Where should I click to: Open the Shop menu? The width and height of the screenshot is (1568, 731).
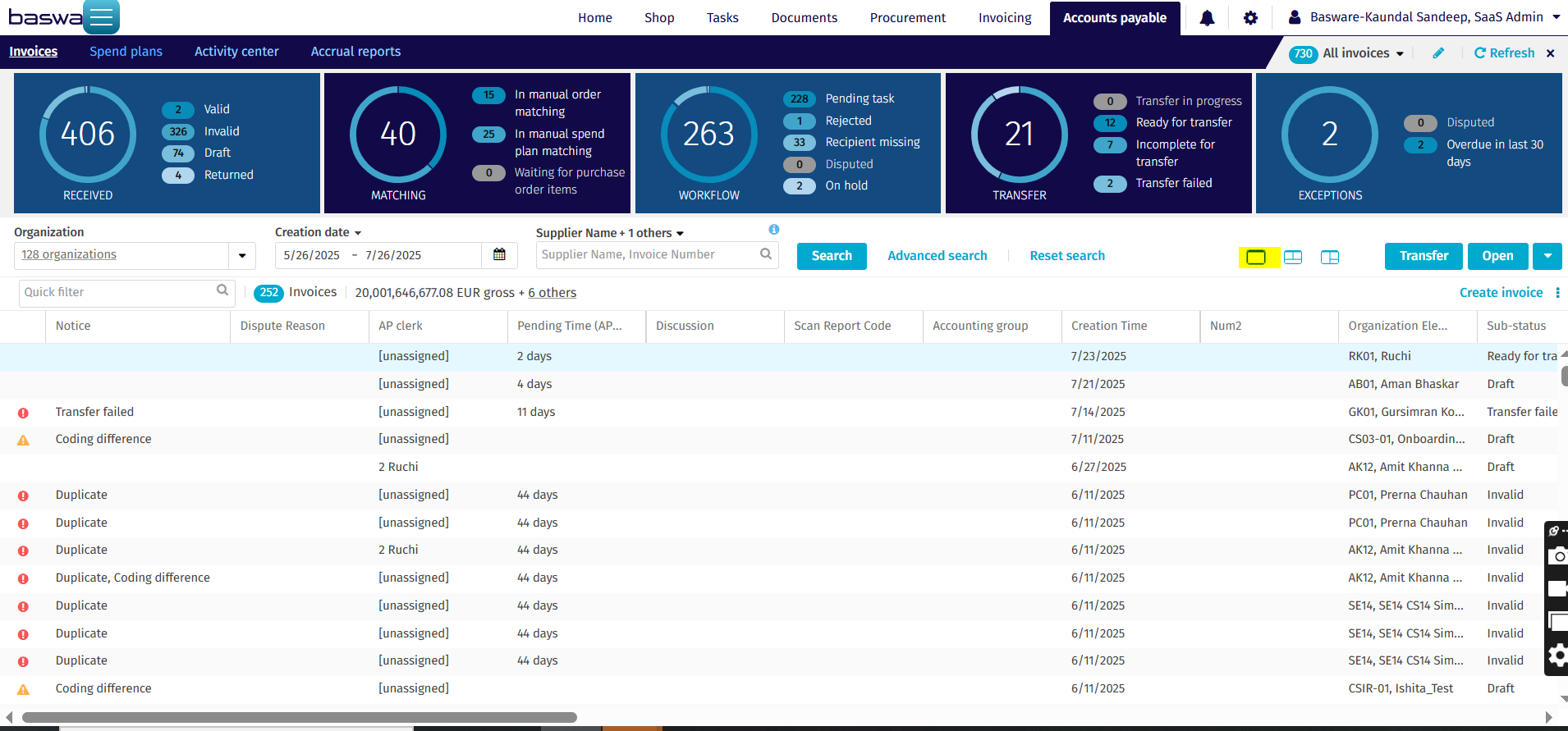tap(659, 18)
